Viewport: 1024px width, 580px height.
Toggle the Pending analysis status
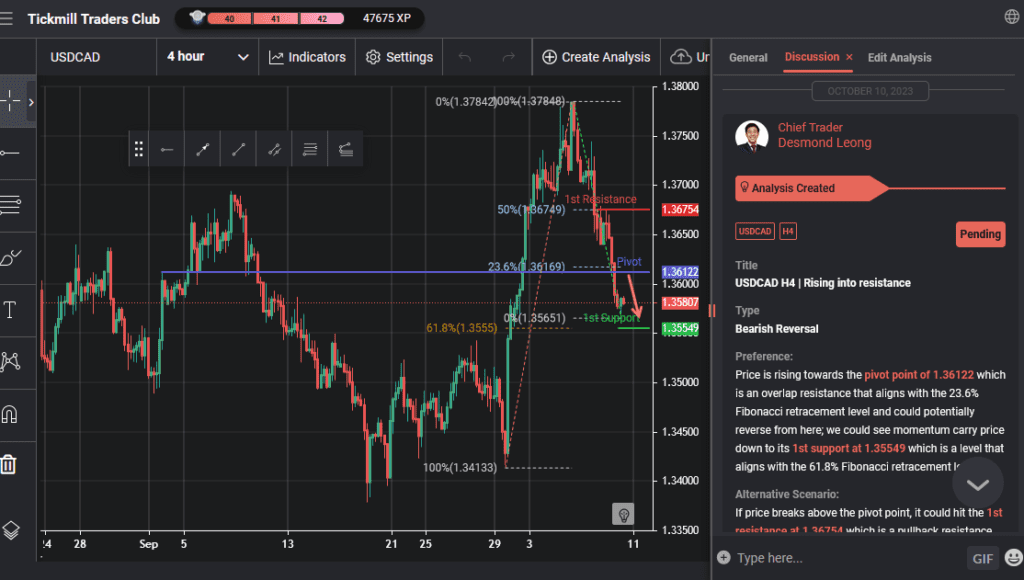coord(980,234)
